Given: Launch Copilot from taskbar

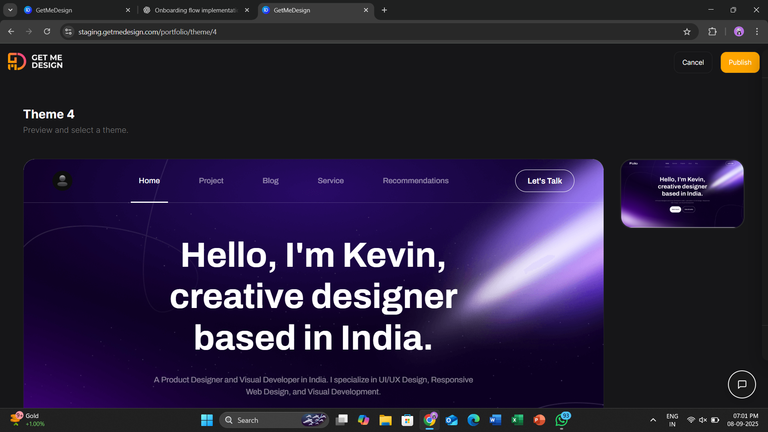Looking at the screenshot, I should click(x=363, y=420).
